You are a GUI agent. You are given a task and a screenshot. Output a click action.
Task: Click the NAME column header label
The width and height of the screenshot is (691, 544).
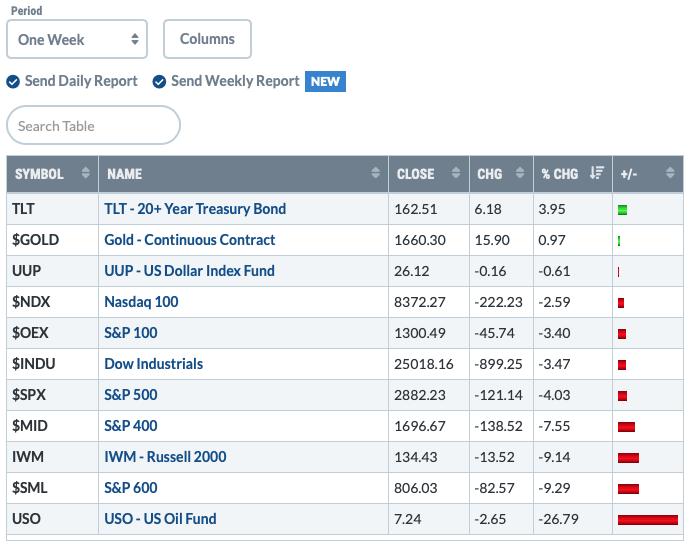point(124,174)
